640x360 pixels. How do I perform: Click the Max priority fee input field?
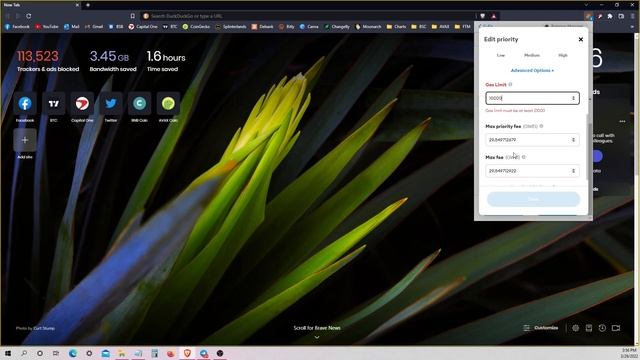pyautogui.click(x=532, y=140)
